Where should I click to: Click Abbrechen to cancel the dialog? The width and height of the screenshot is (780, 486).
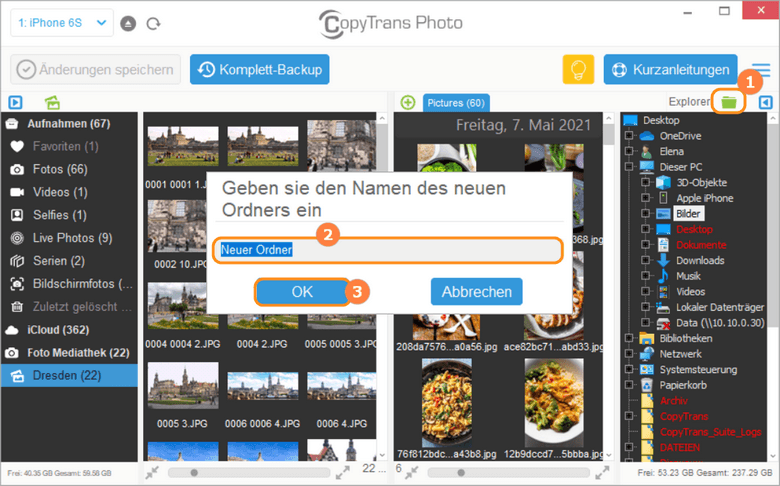[477, 292]
